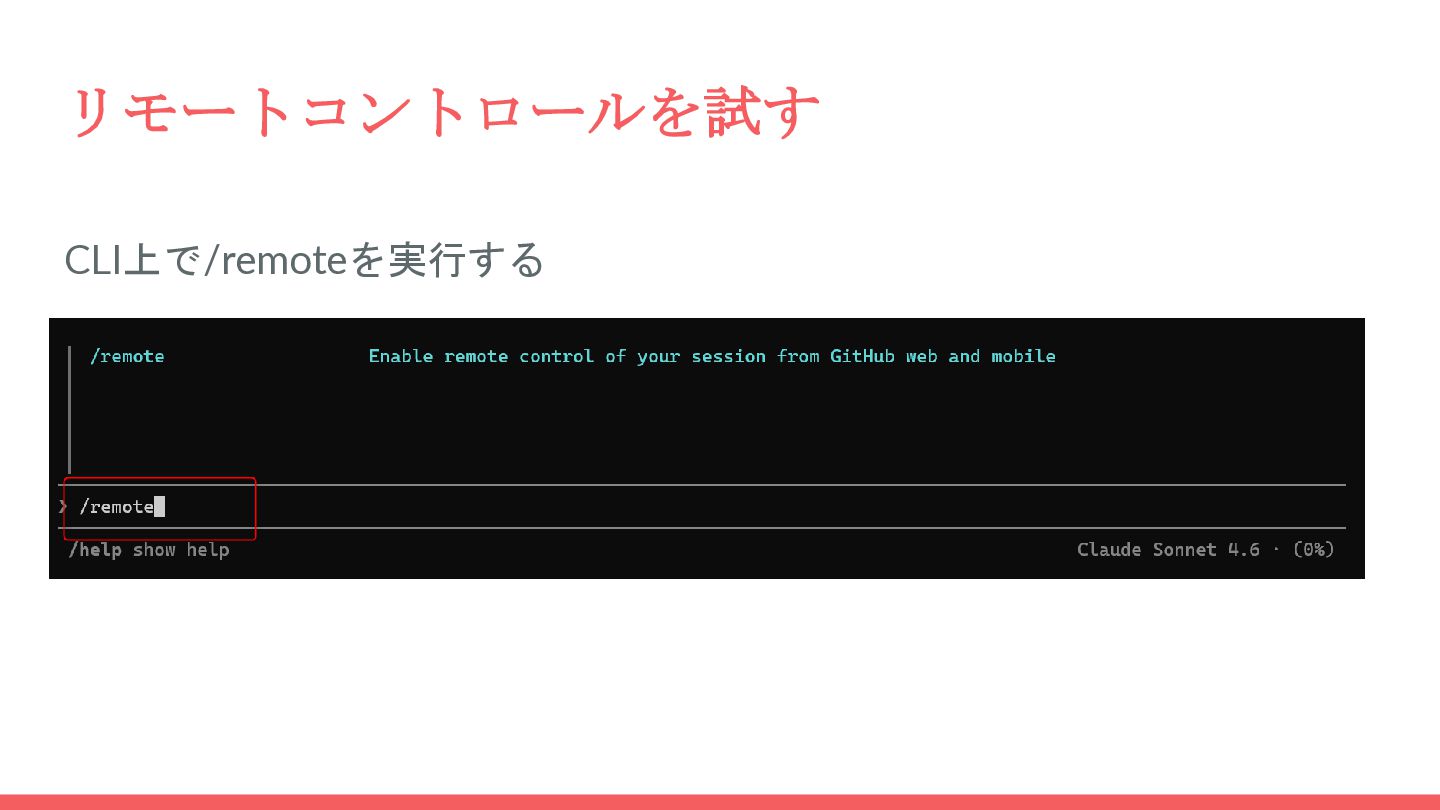Click the subtitle 'CLI上で/remoteを実行する'

[304, 260]
